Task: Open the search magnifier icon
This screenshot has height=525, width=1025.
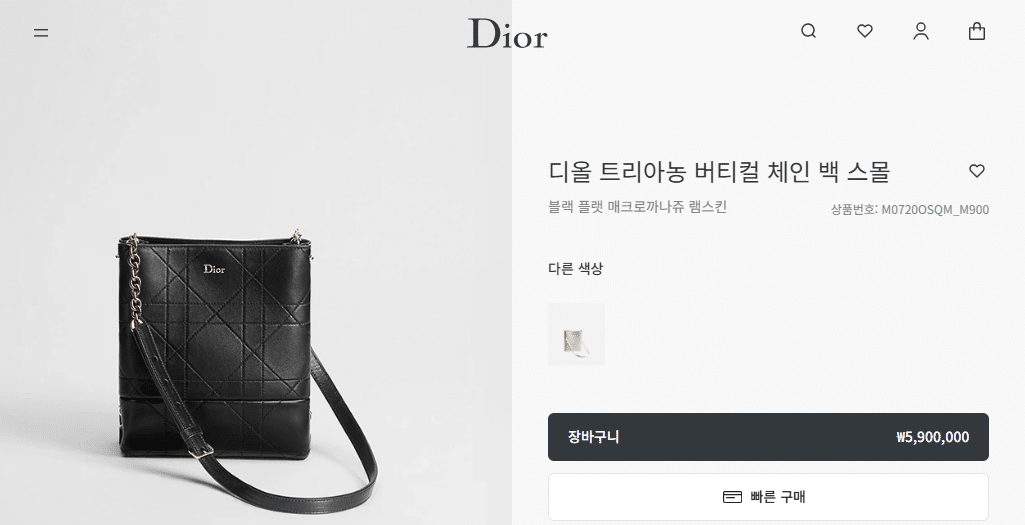Action: tap(809, 31)
